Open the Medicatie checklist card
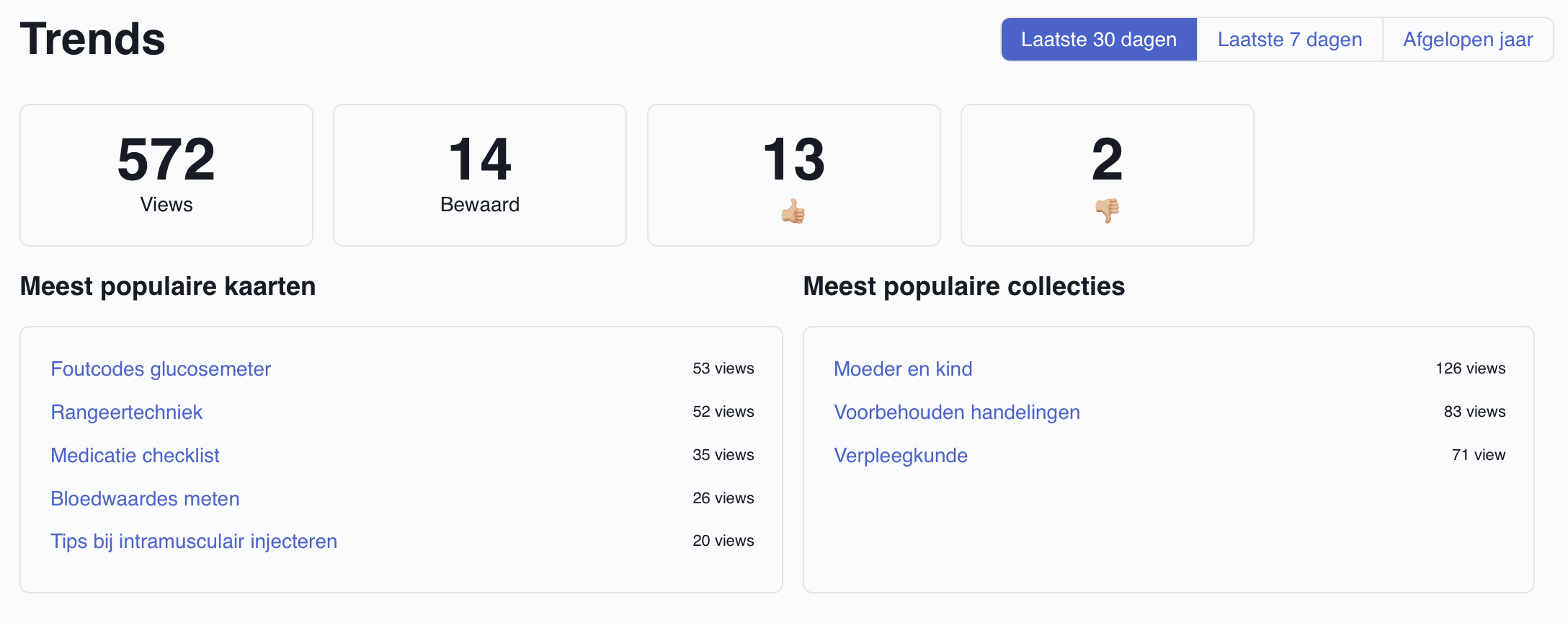Viewport: 1568px width, 623px height. [135, 455]
